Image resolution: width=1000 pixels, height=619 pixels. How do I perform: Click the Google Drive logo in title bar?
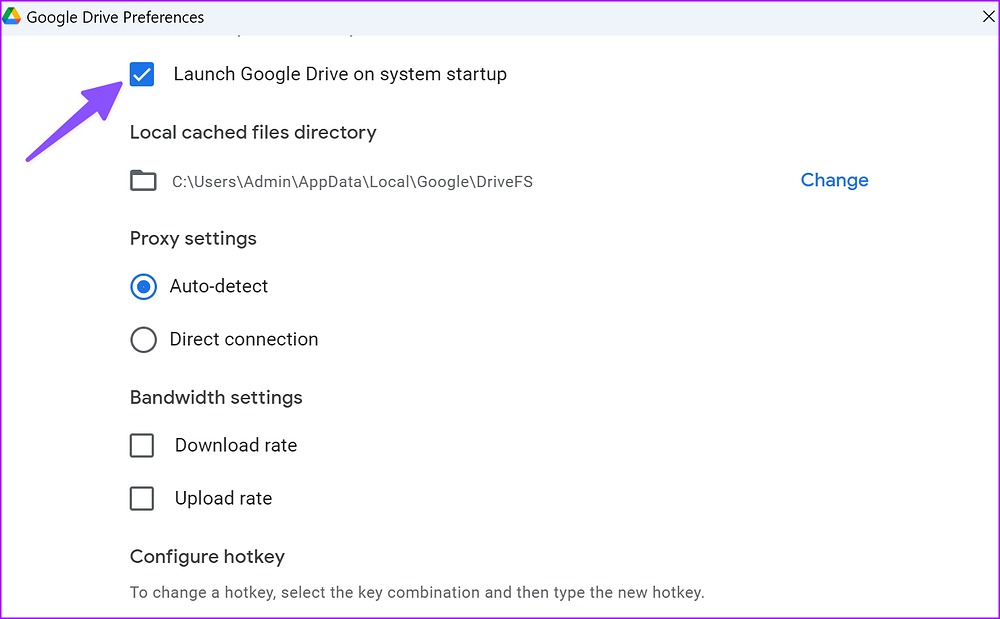14,16
